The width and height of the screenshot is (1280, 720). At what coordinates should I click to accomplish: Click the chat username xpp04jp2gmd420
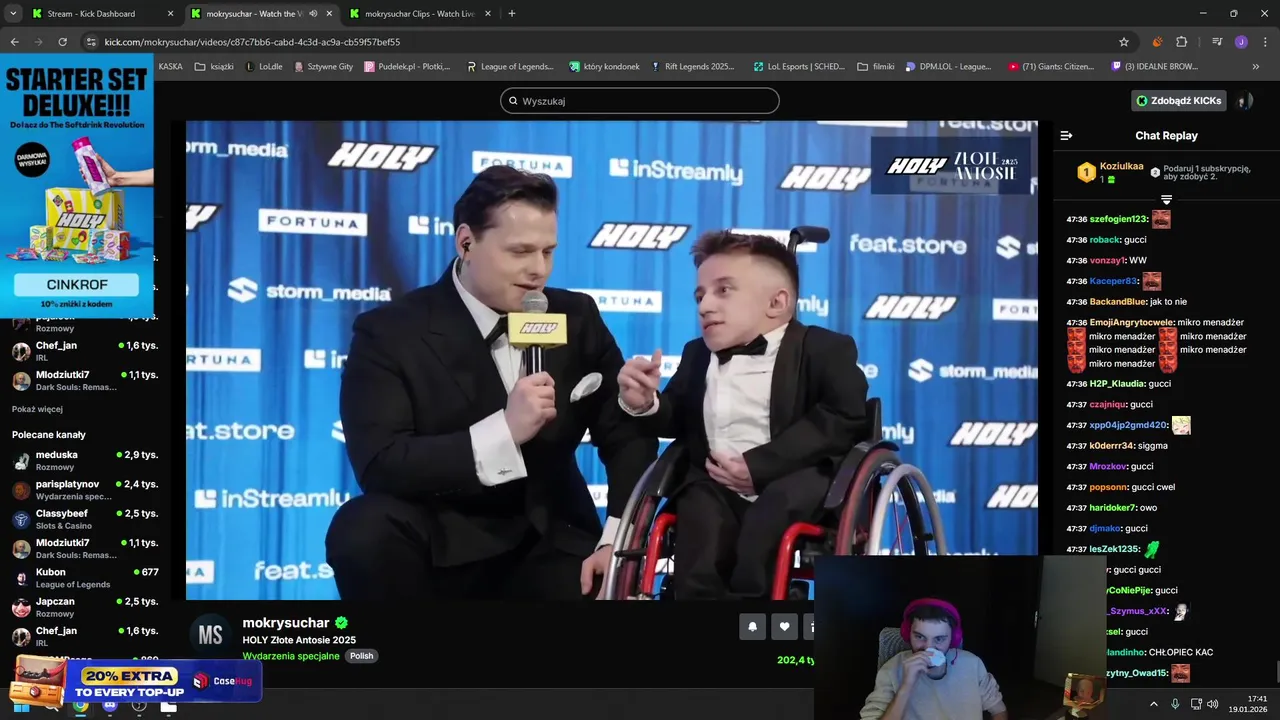pos(1128,425)
